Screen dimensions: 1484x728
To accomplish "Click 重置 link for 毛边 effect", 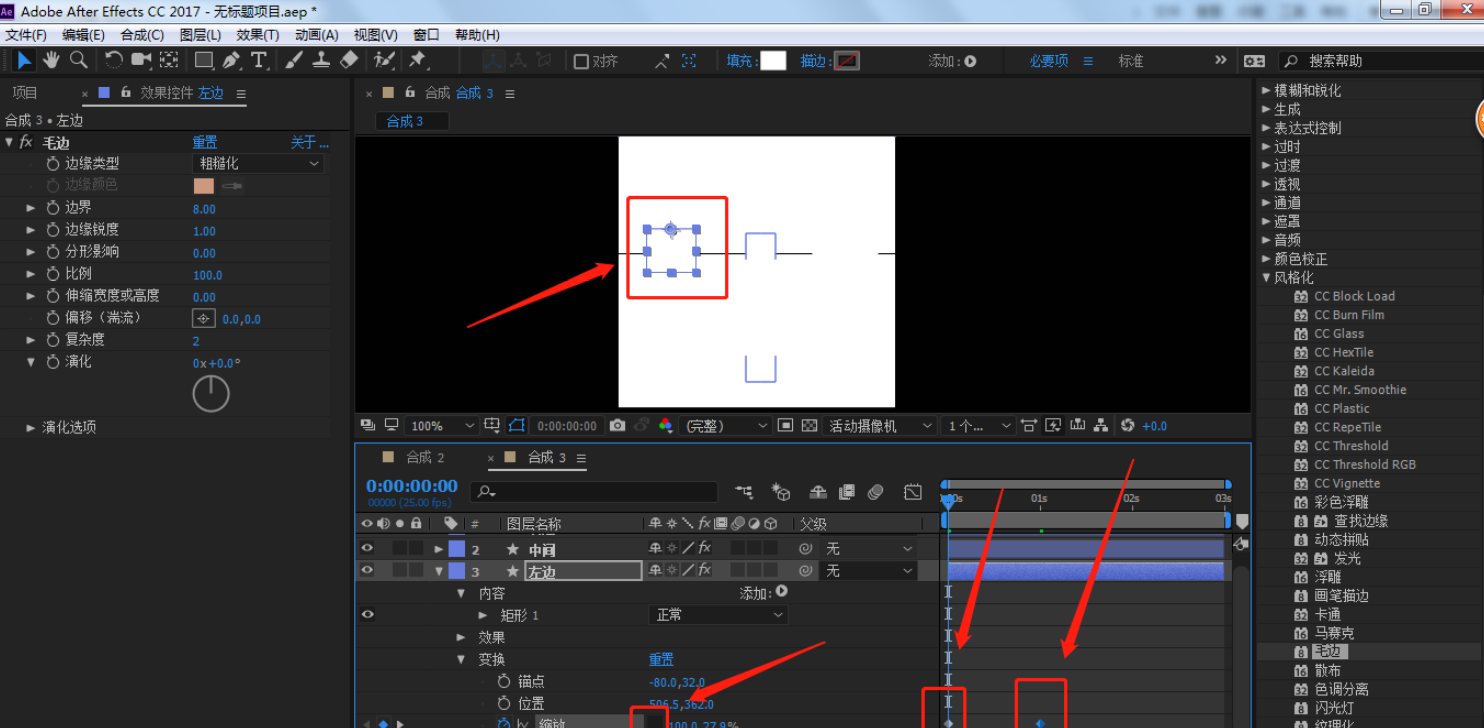I will 205,143.
